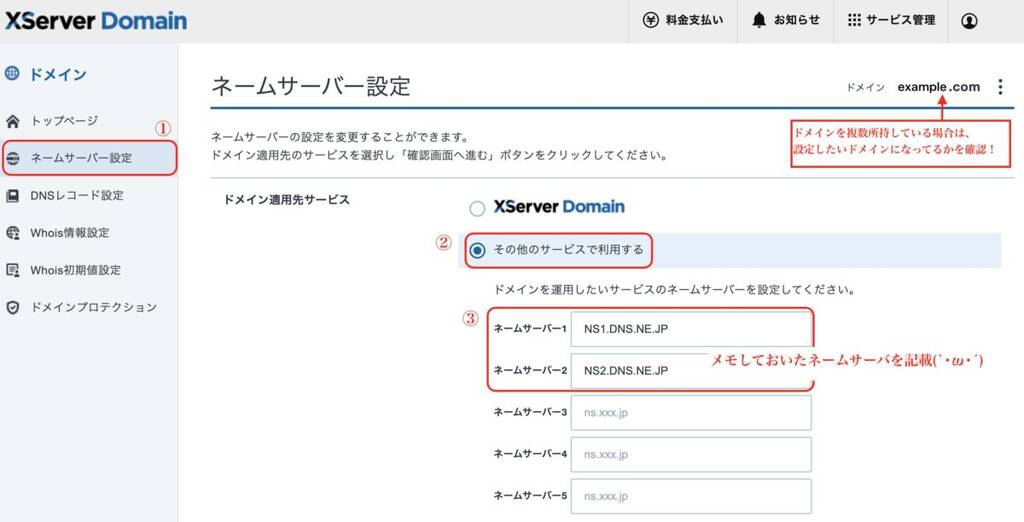Open the three-dot menu beside example.com

point(1000,87)
